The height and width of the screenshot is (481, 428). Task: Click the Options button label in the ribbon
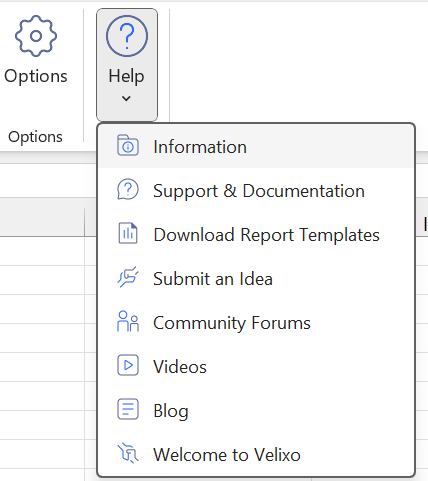click(36, 76)
